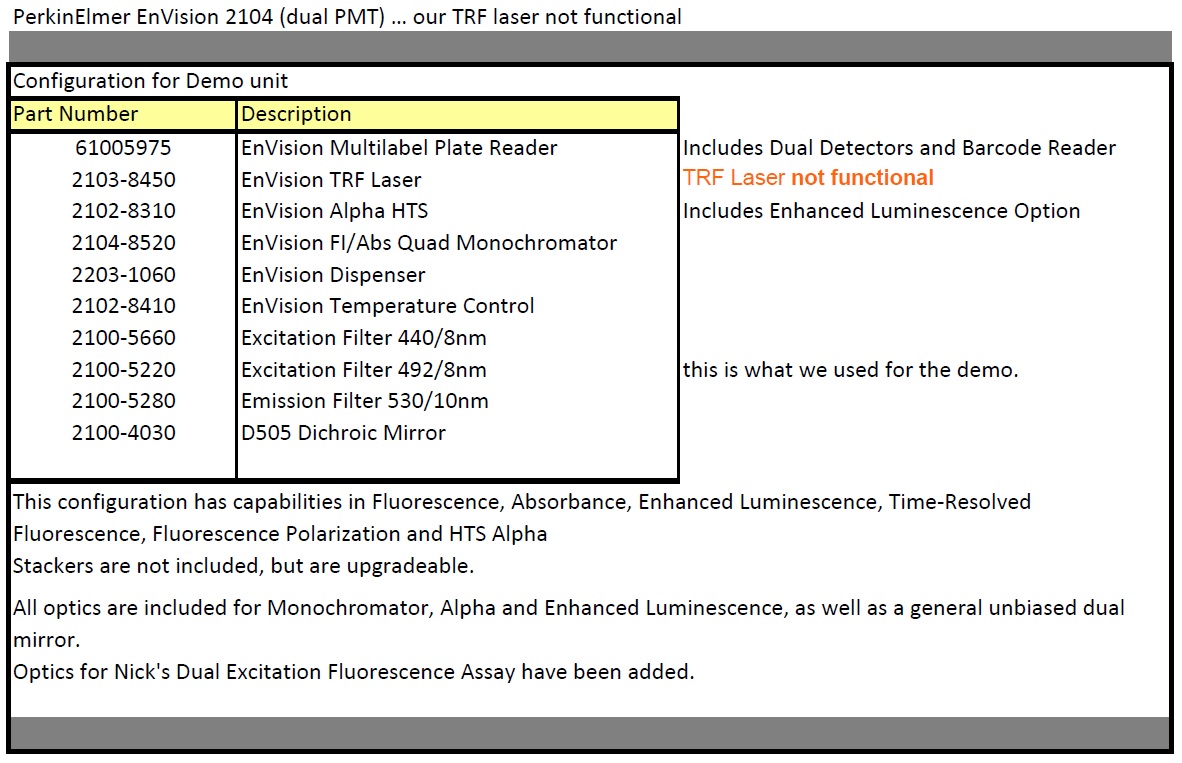Click part number cell 2102-8310
Viewport: 1182px width, 763px height.
click(x=124, y=211)
